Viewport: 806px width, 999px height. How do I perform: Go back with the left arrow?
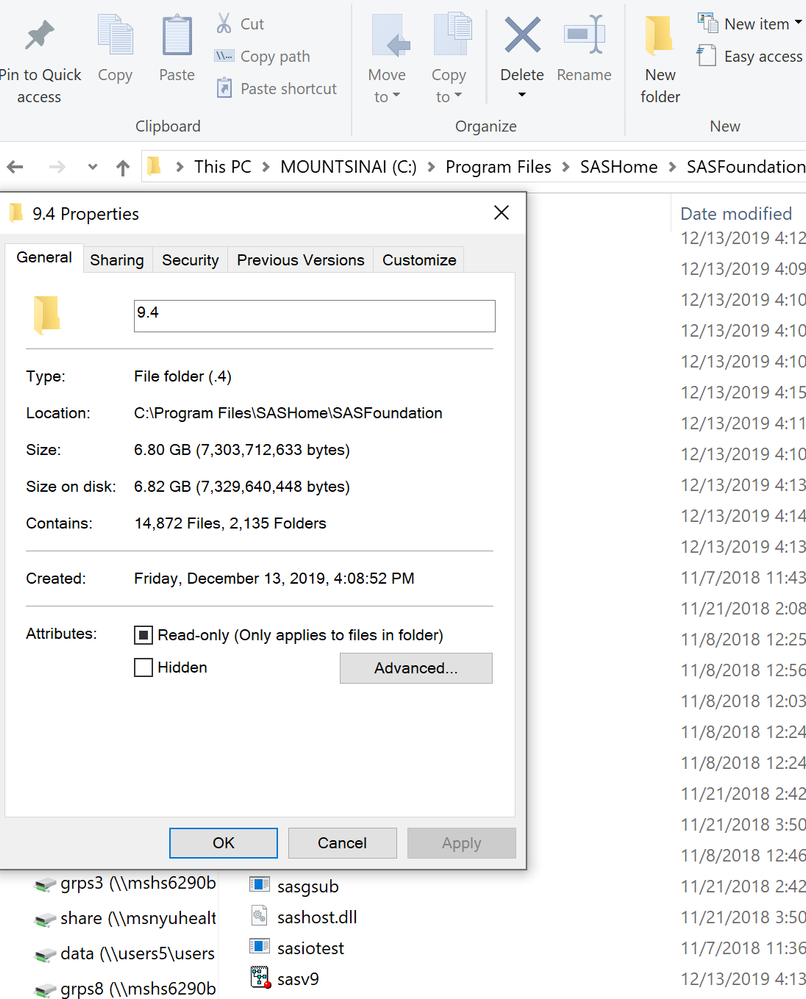coord(15,168)
